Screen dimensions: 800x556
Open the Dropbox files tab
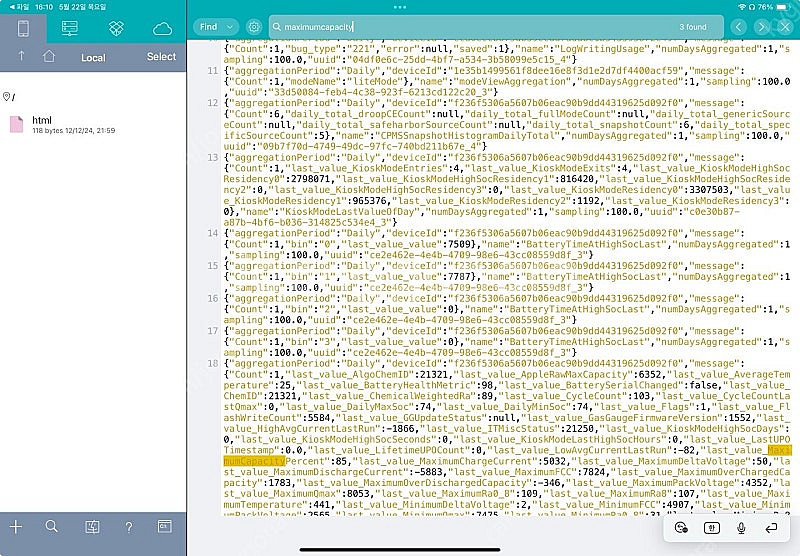[x=116, y=29]
